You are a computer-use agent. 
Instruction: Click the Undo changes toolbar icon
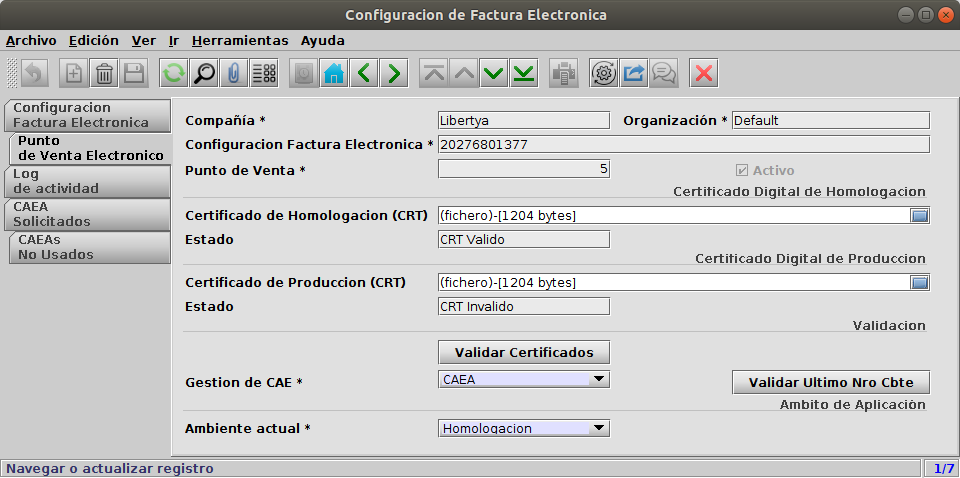pos(33,74)
